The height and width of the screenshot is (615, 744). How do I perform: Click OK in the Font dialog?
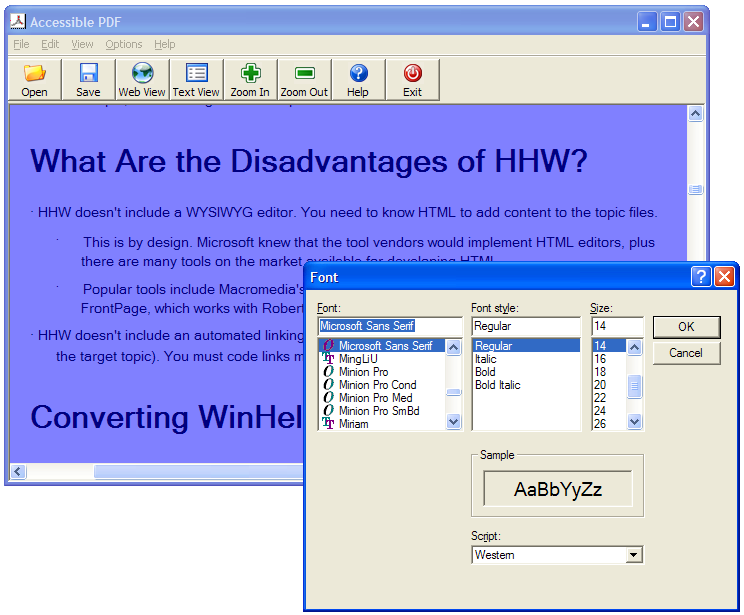click(686, 327)
